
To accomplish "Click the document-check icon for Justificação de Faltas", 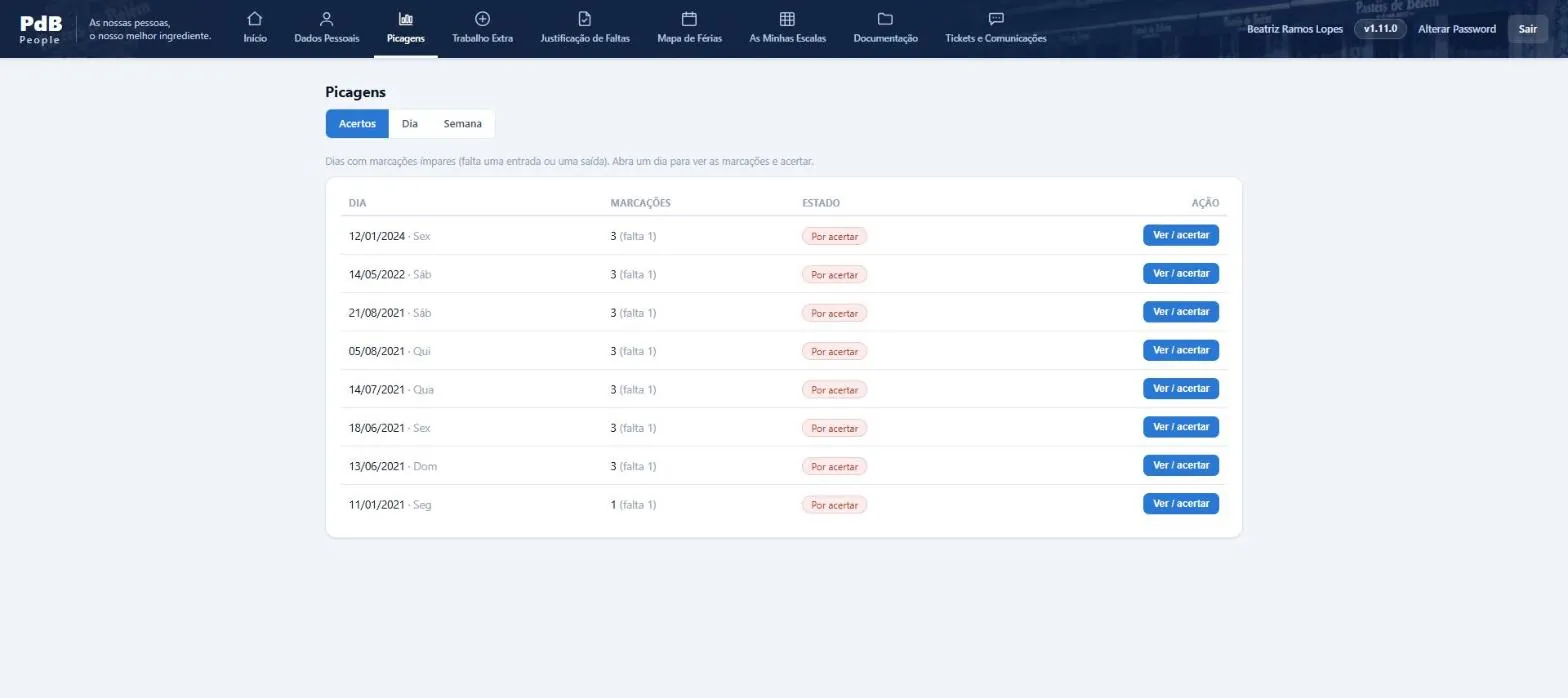I will [x=585, y=19].
